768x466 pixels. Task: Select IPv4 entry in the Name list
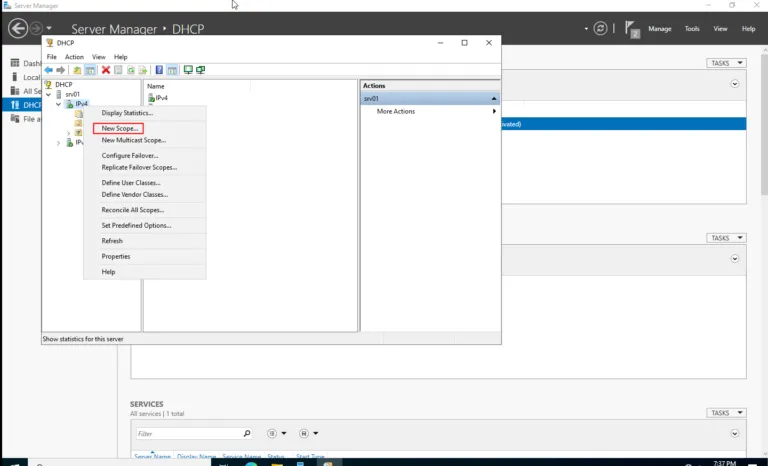click(x=158, y=98)
